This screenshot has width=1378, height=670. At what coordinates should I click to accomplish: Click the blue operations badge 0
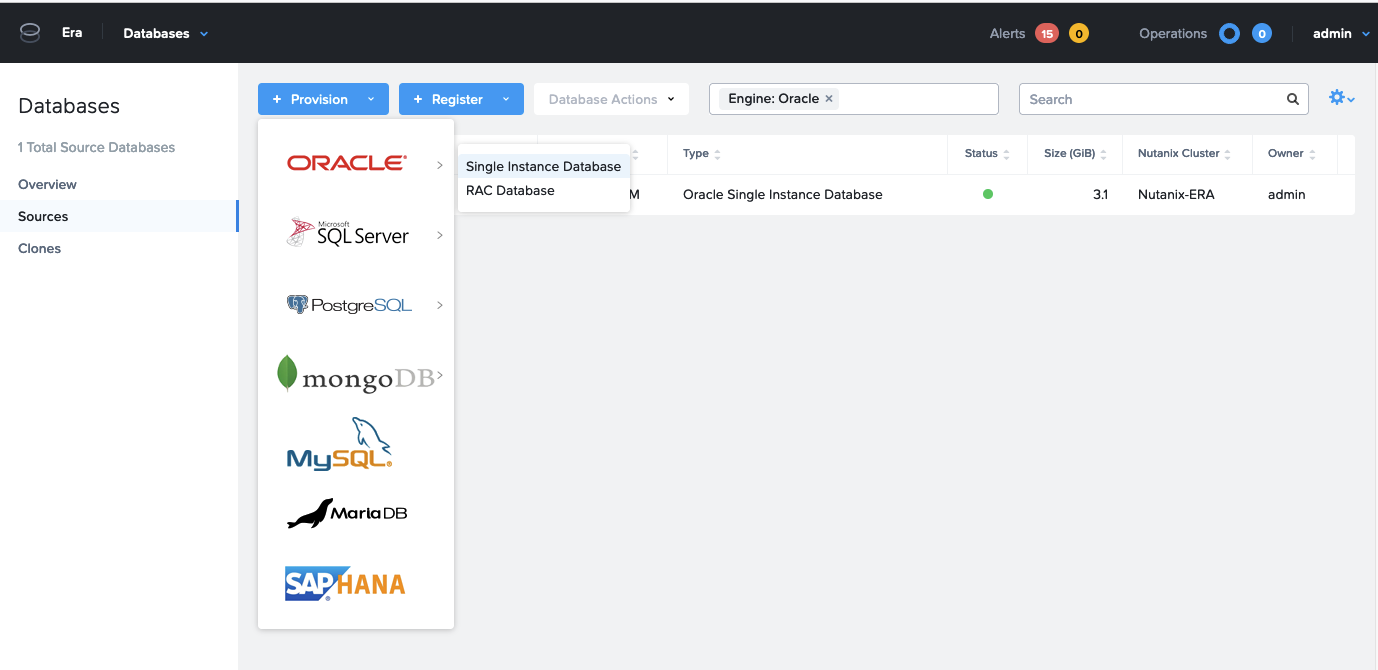pos(1262,34)
